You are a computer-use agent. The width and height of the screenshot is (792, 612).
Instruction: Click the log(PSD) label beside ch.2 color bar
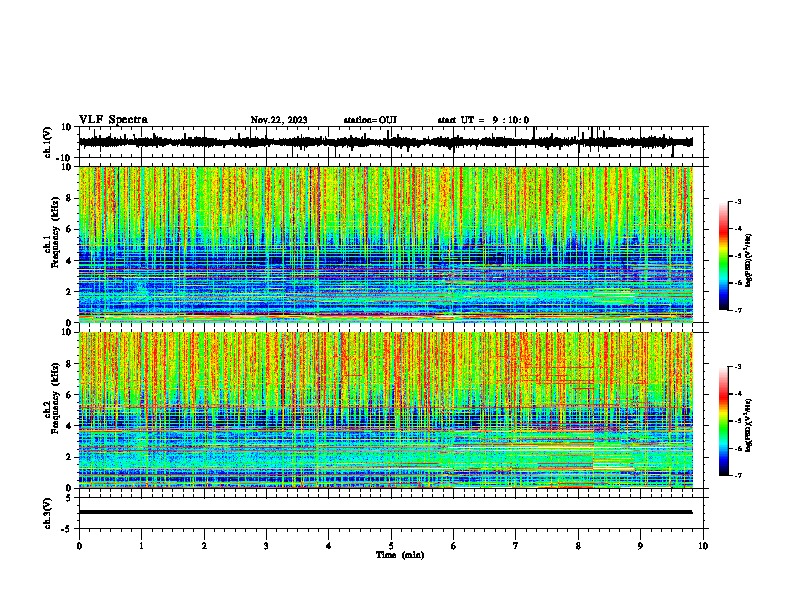749,425
